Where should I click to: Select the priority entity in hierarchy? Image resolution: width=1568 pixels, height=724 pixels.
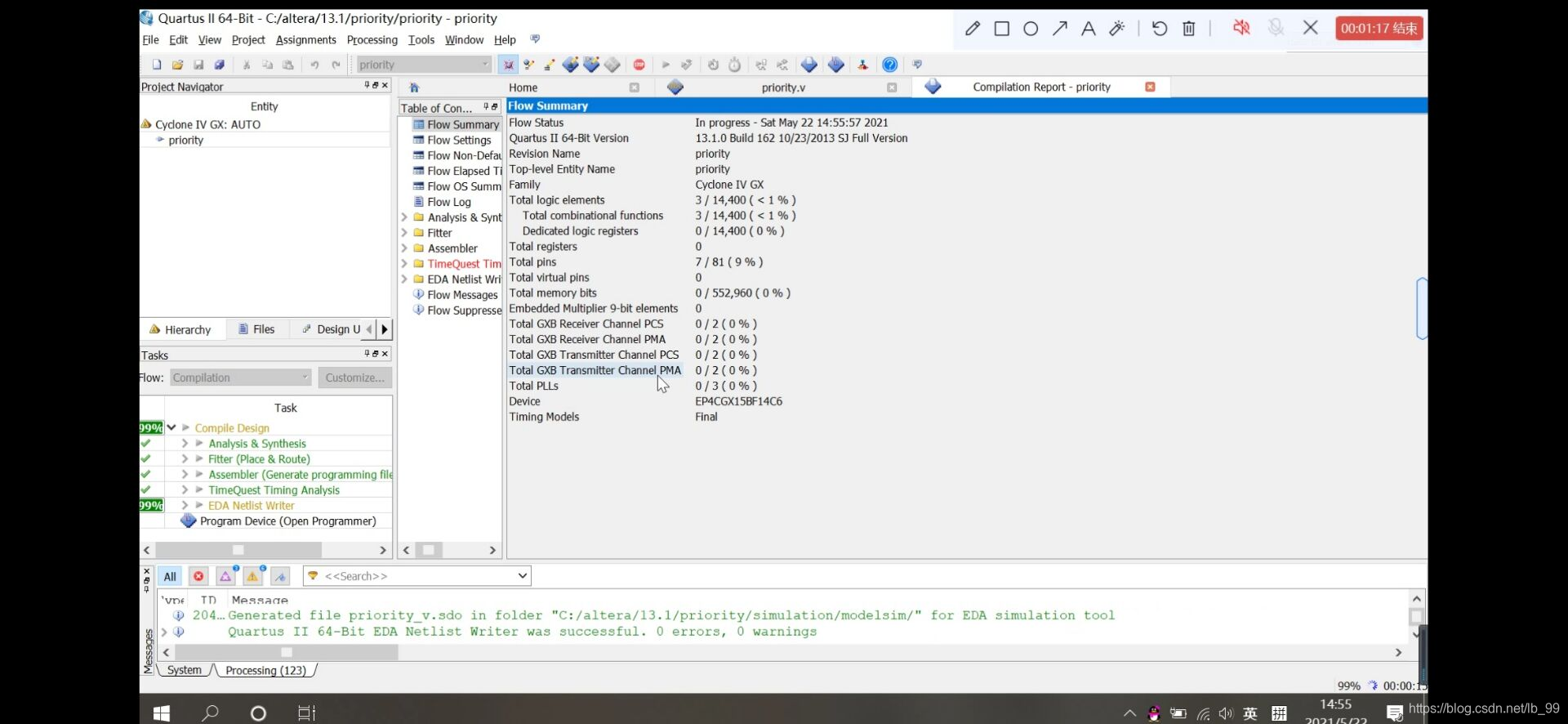pyautogui.click(x=185, y=141)
